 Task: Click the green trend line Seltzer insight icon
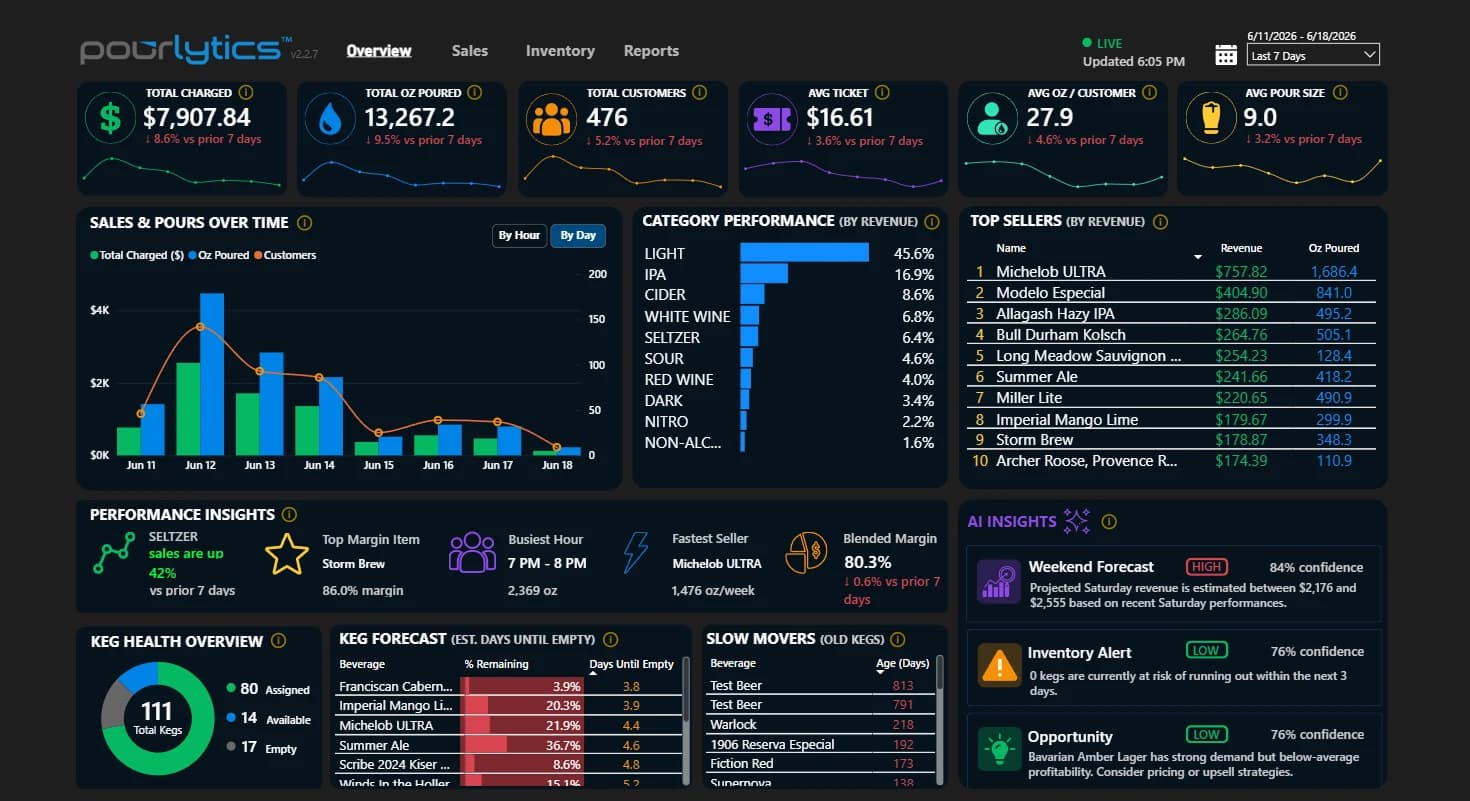(114, 553)
